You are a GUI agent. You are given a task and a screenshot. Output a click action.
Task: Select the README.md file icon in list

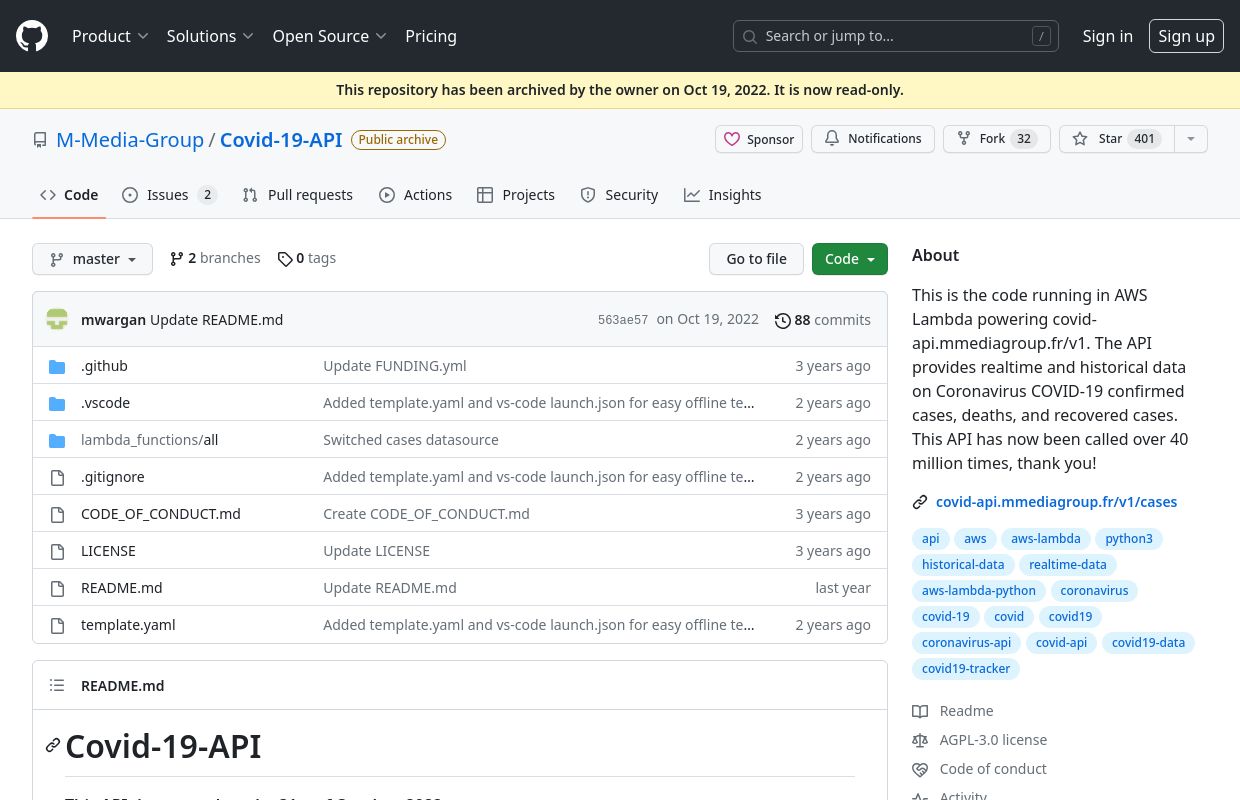pos(57,588)
